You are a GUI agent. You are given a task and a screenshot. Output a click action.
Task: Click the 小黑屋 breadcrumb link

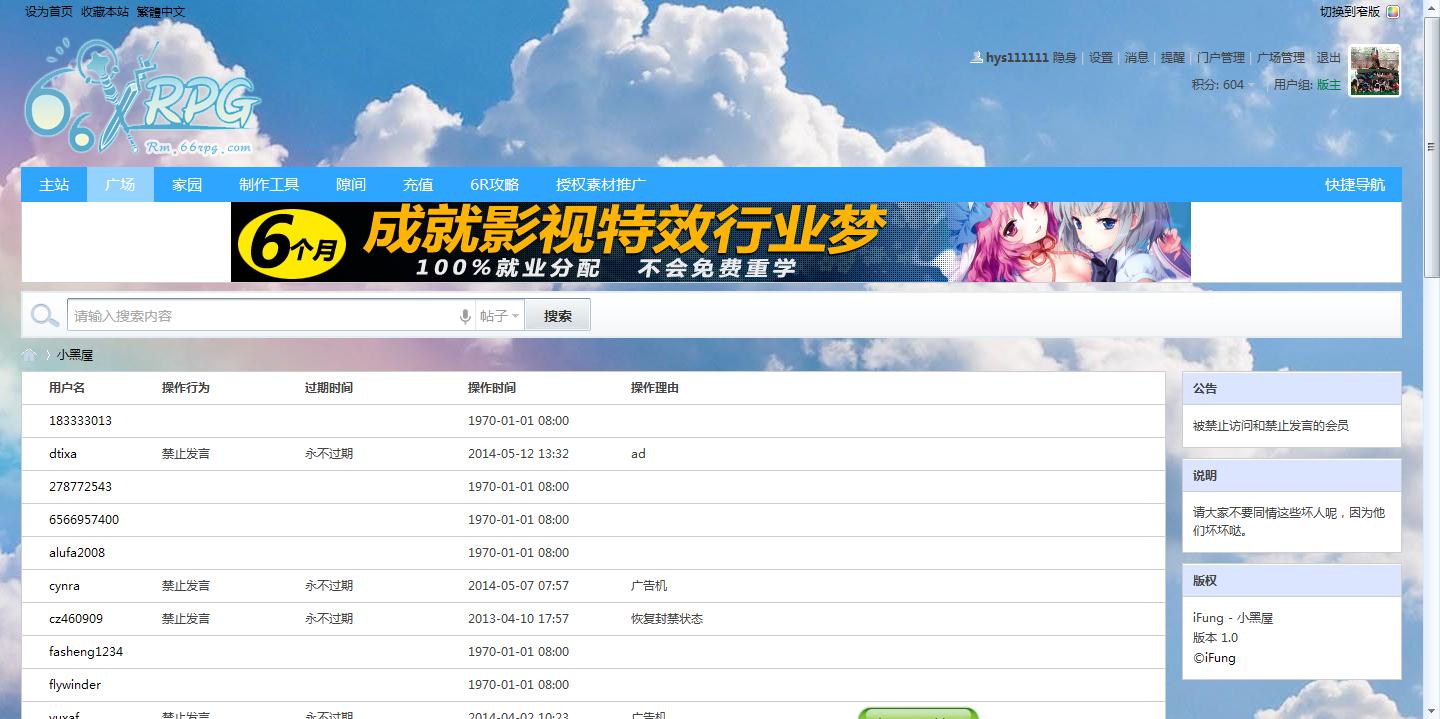point(75,355)
